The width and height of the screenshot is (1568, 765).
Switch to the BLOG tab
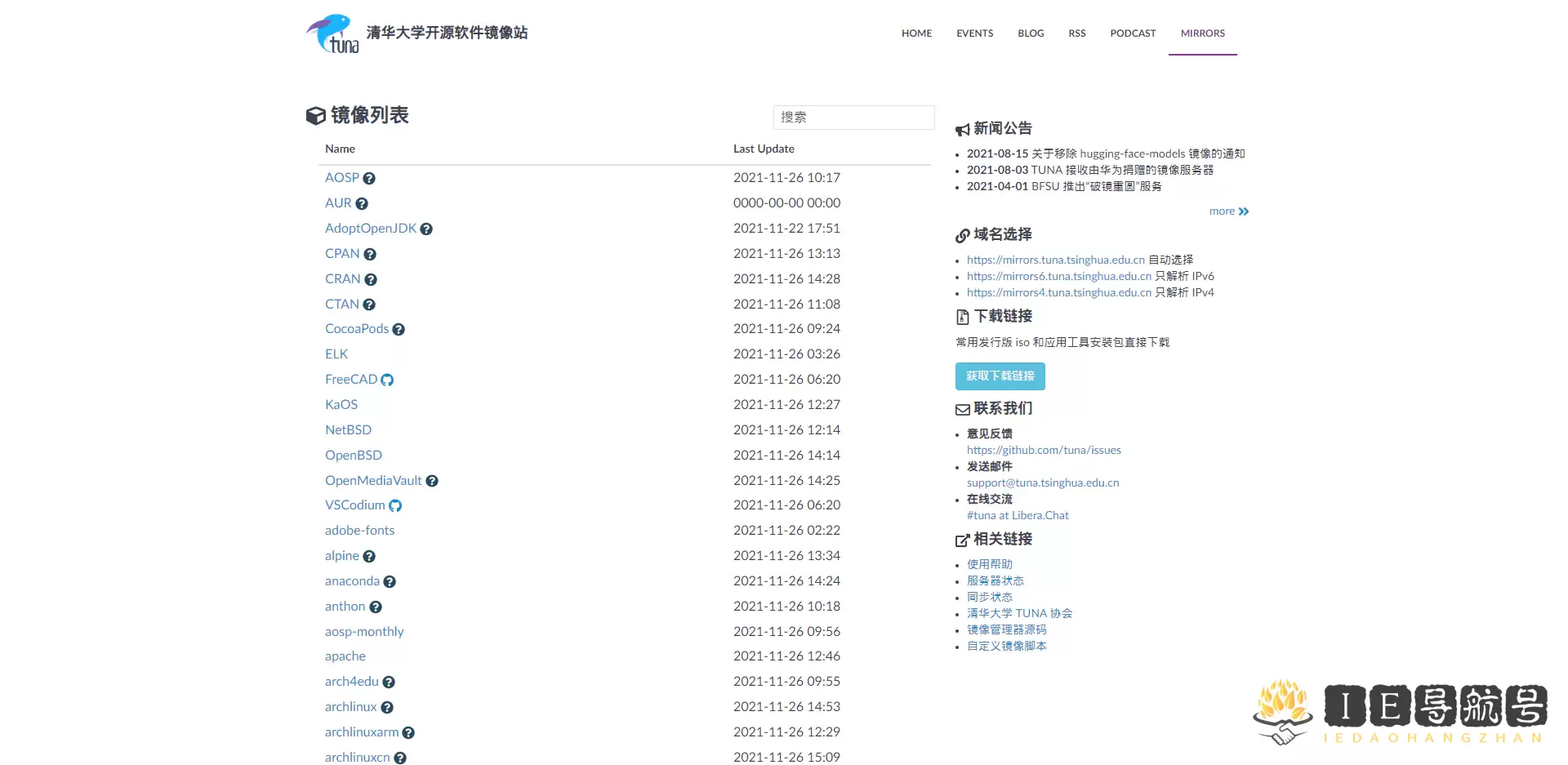[1030, 33]
